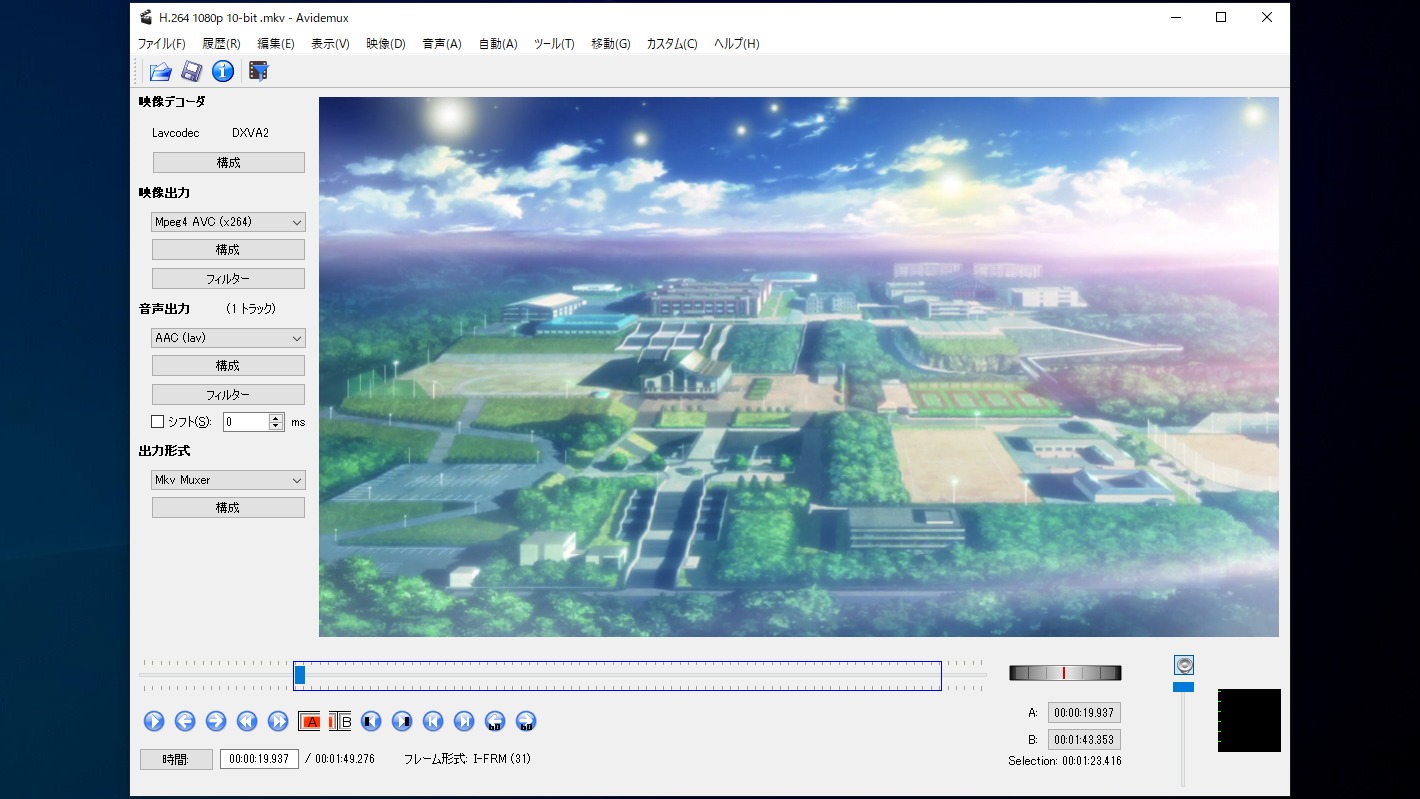
Task: Open the カスタム(C) menu
Action: [672, 44]
